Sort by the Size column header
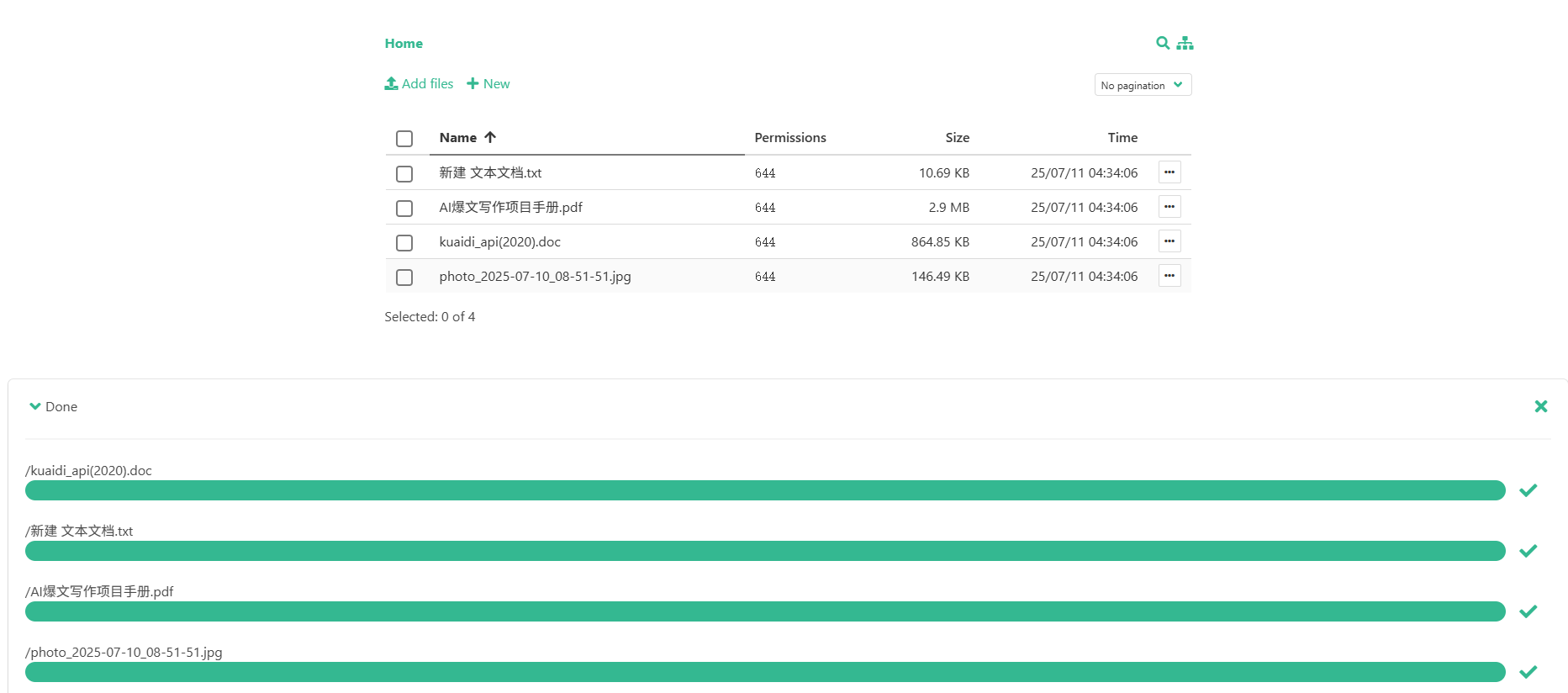 point(957,138)
